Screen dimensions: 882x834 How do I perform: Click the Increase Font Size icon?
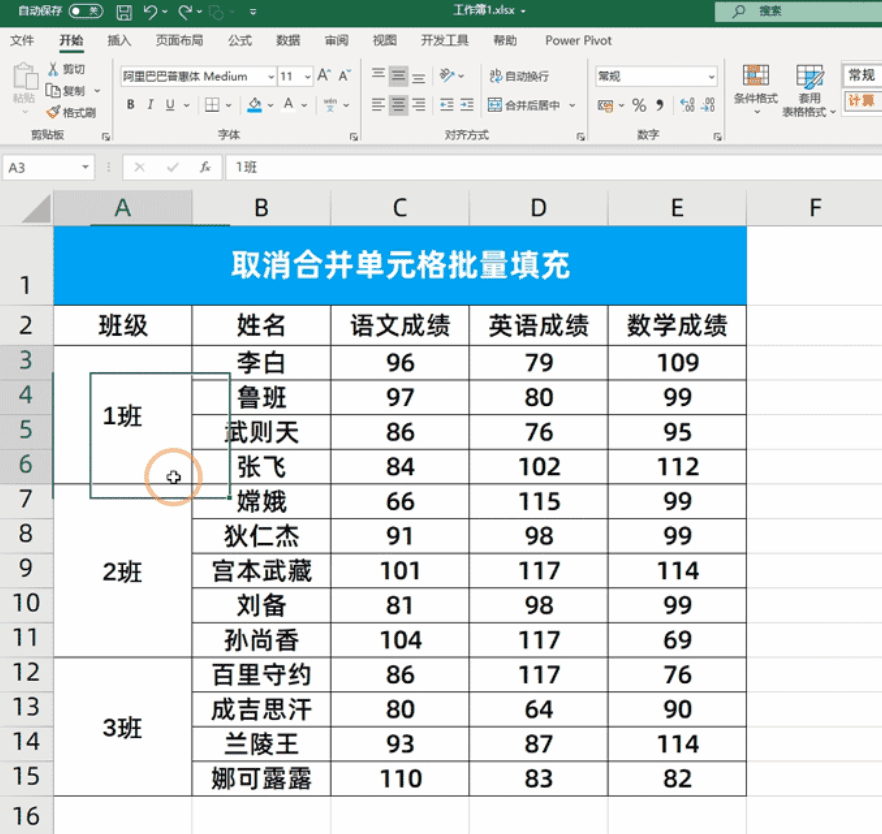[323, 76]
